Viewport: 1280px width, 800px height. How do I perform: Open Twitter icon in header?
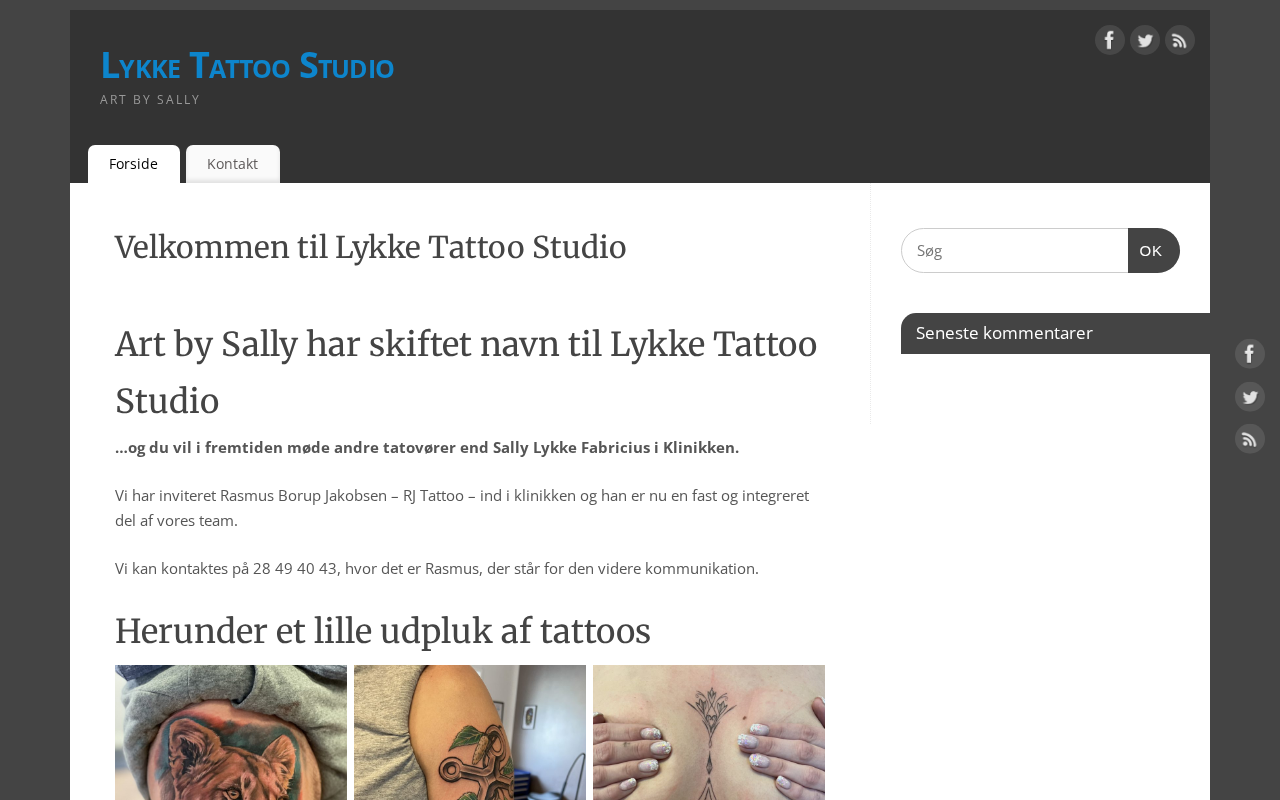[x=1145, y=40]
